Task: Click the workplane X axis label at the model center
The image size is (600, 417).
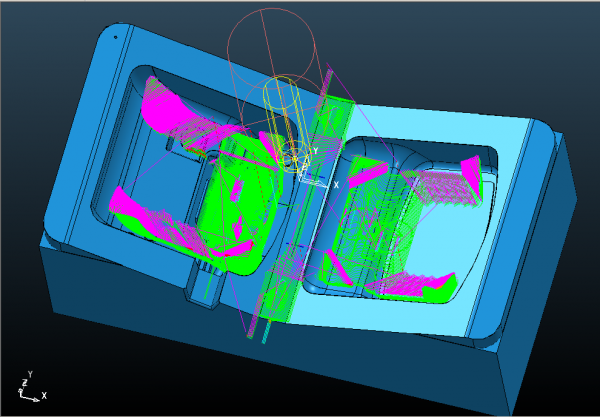Action: click(x=336, y=185)
